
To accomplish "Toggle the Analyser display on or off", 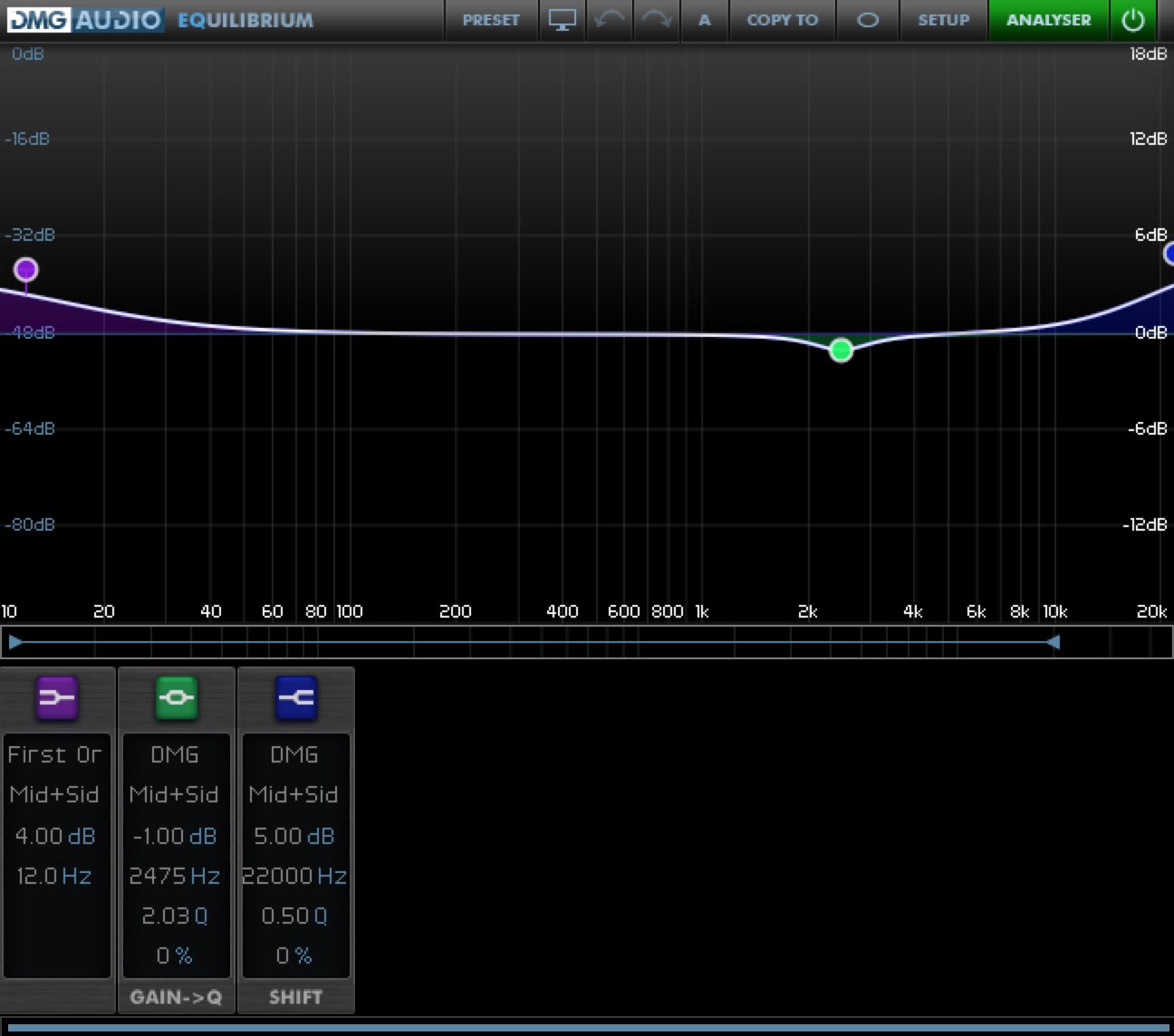I will coord(1048,20).
